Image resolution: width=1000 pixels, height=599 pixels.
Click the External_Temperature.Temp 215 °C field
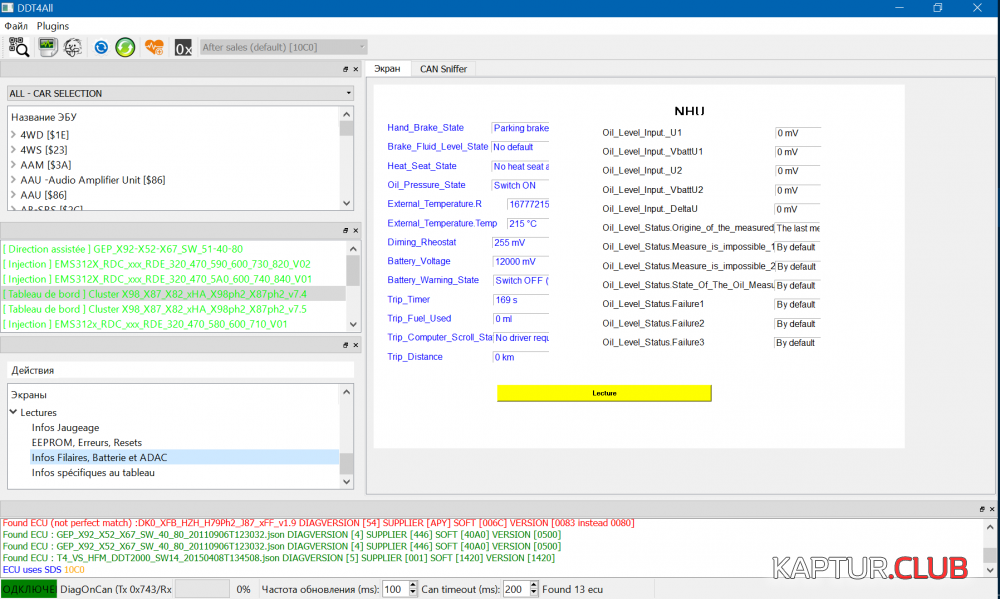tap(528, 224)
